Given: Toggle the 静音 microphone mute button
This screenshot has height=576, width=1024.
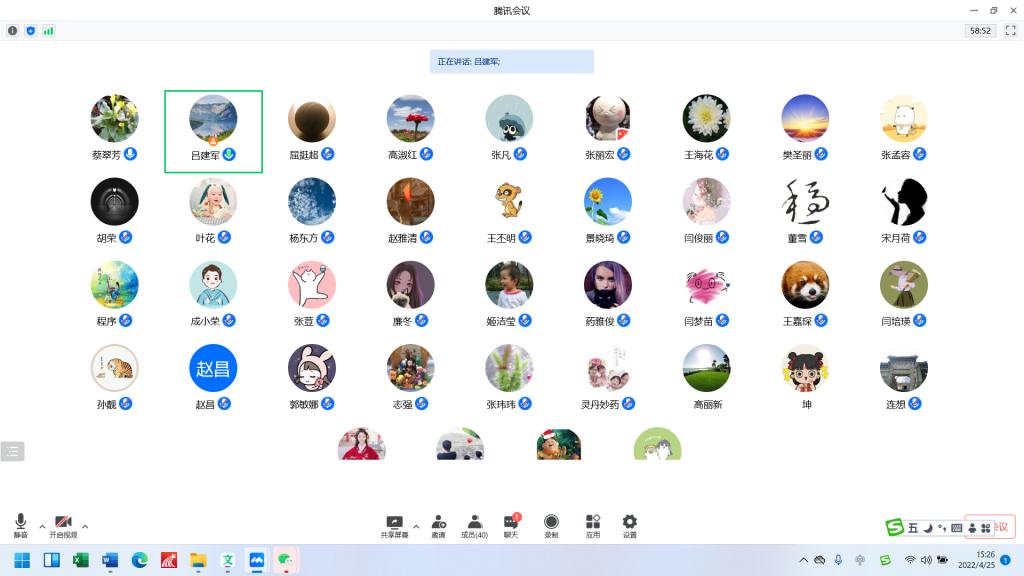Looking at the screenshot, I should [x=20, y=523].
